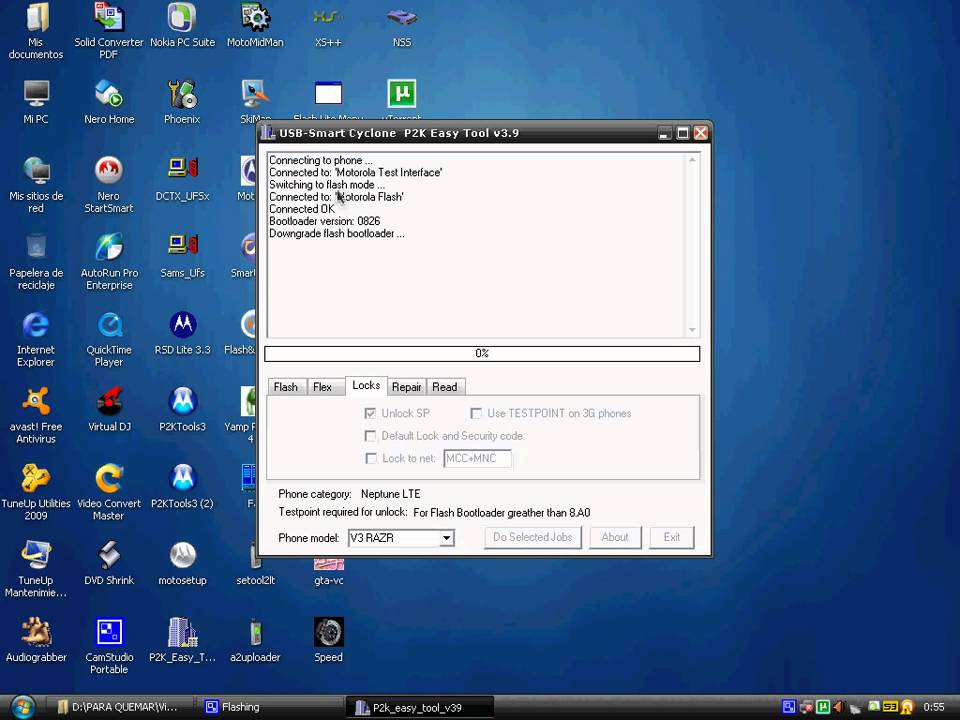
Task: Launch AutoRun Pro Enterprise
Action: 108,261
